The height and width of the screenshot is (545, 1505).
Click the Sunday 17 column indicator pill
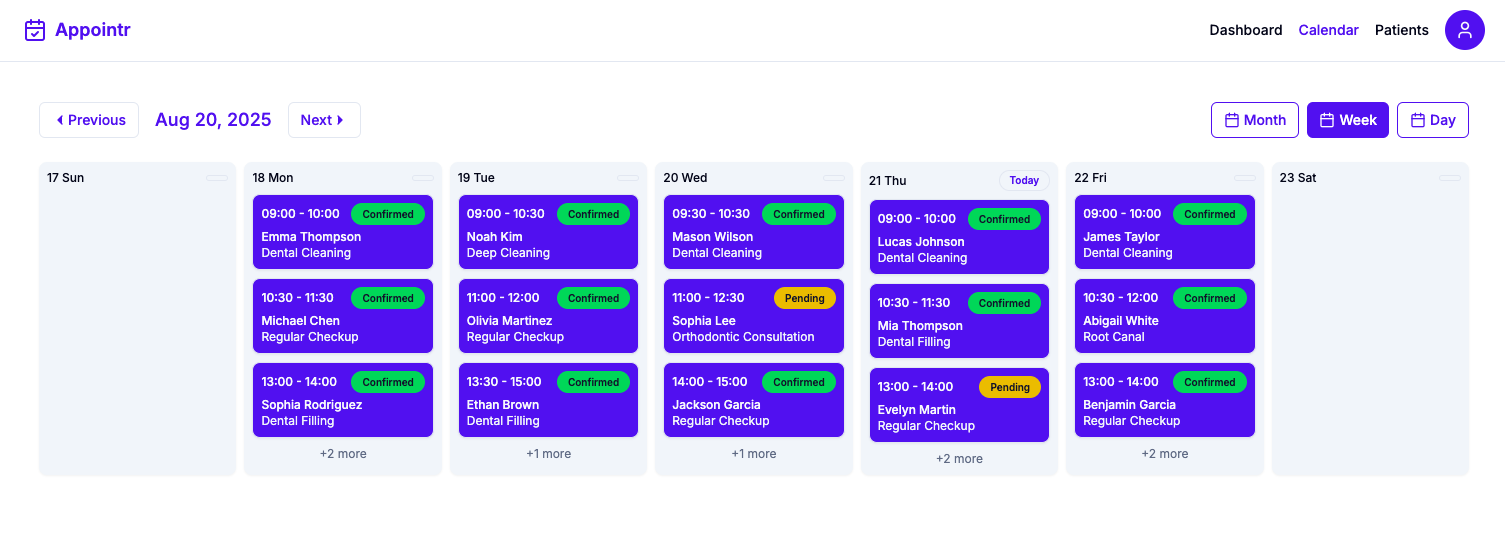(217, 178)
